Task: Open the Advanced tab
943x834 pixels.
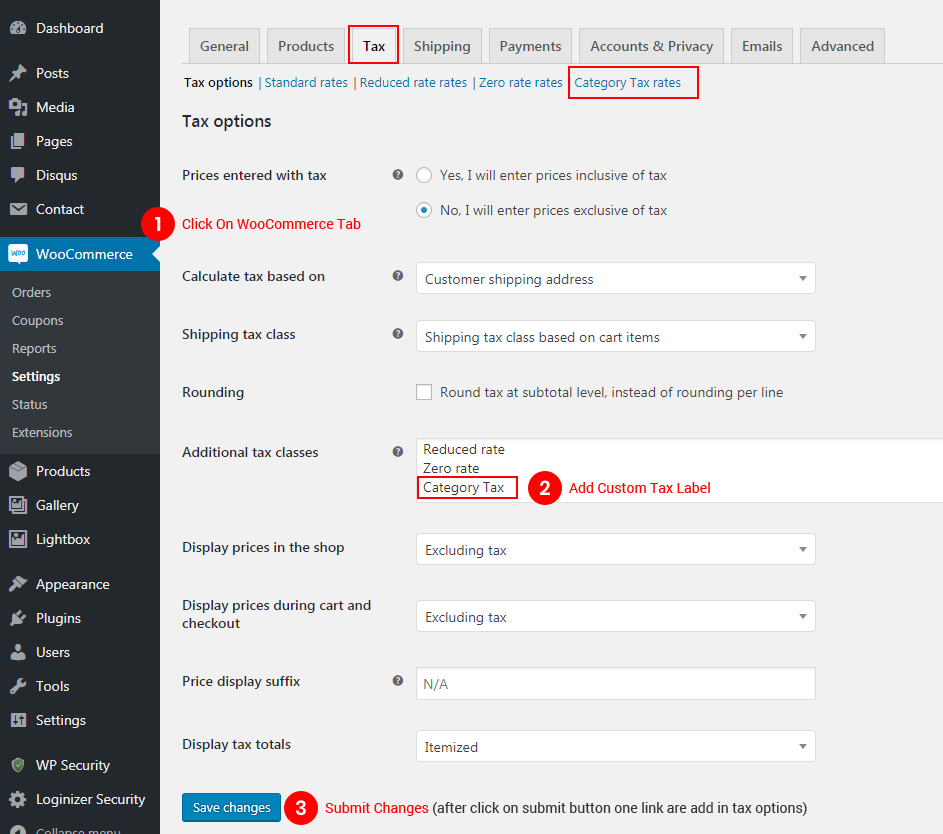Action: point(842,46)
